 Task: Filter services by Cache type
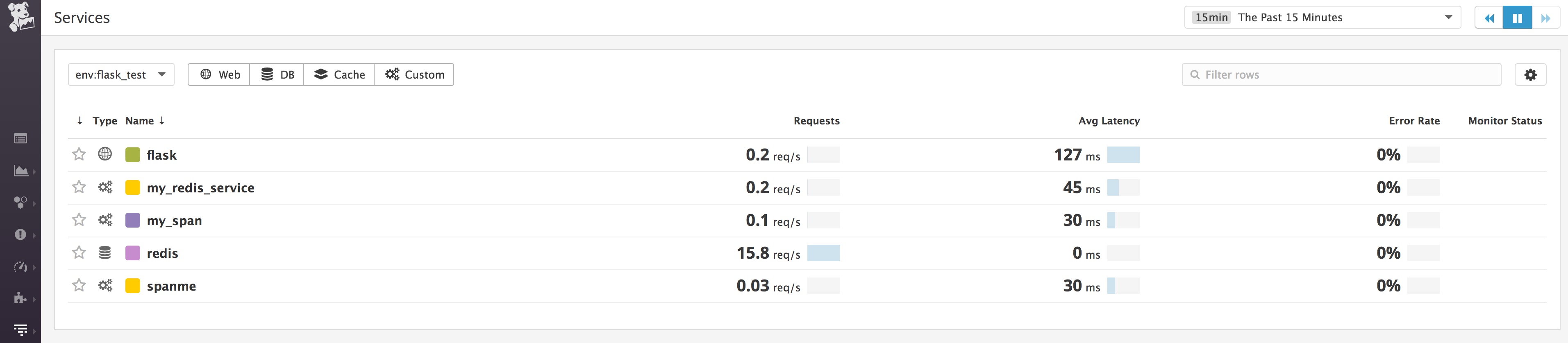tap(339, 74)
